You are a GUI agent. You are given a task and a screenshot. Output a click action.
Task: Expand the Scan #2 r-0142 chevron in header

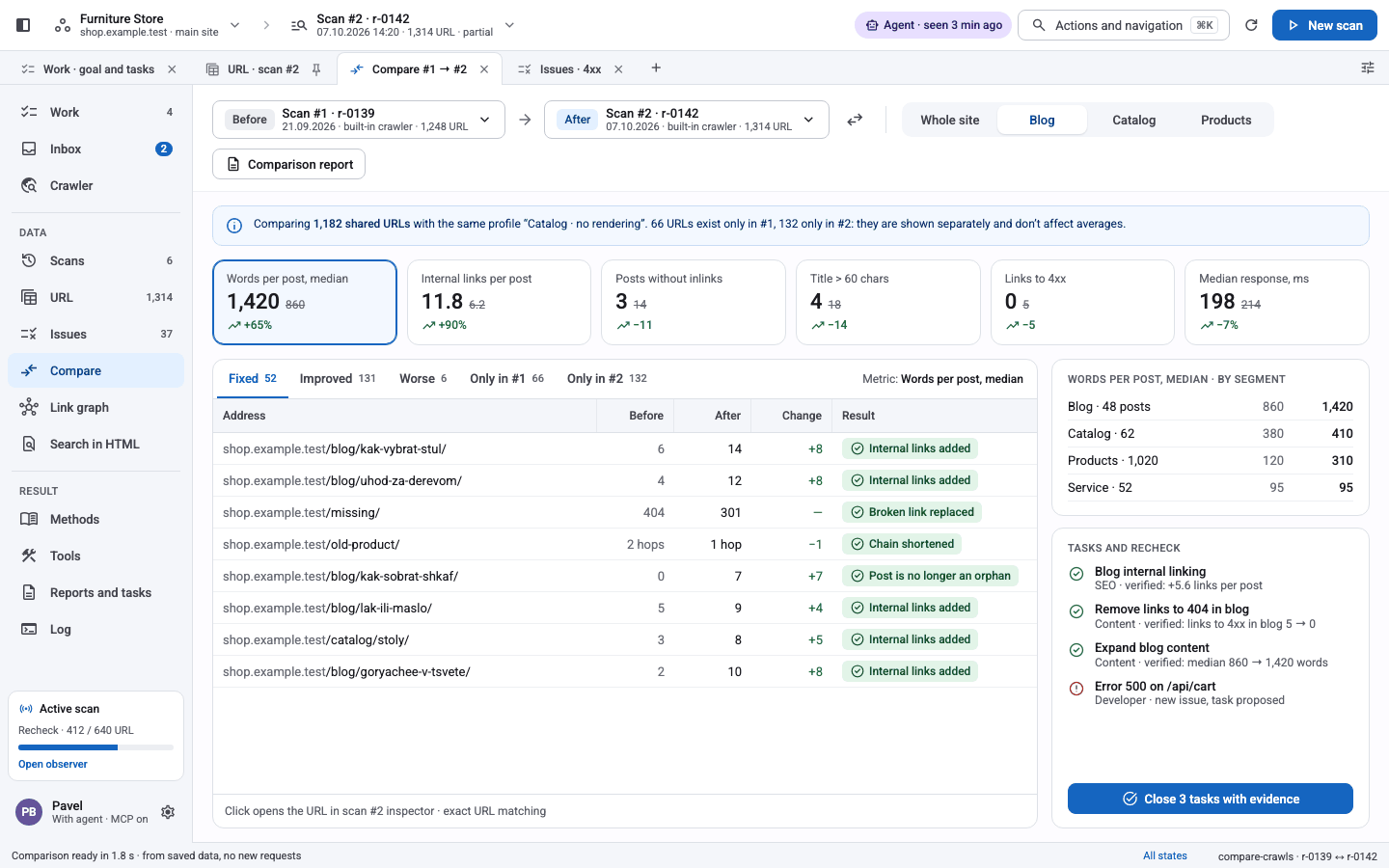click(x=510, y=25)
